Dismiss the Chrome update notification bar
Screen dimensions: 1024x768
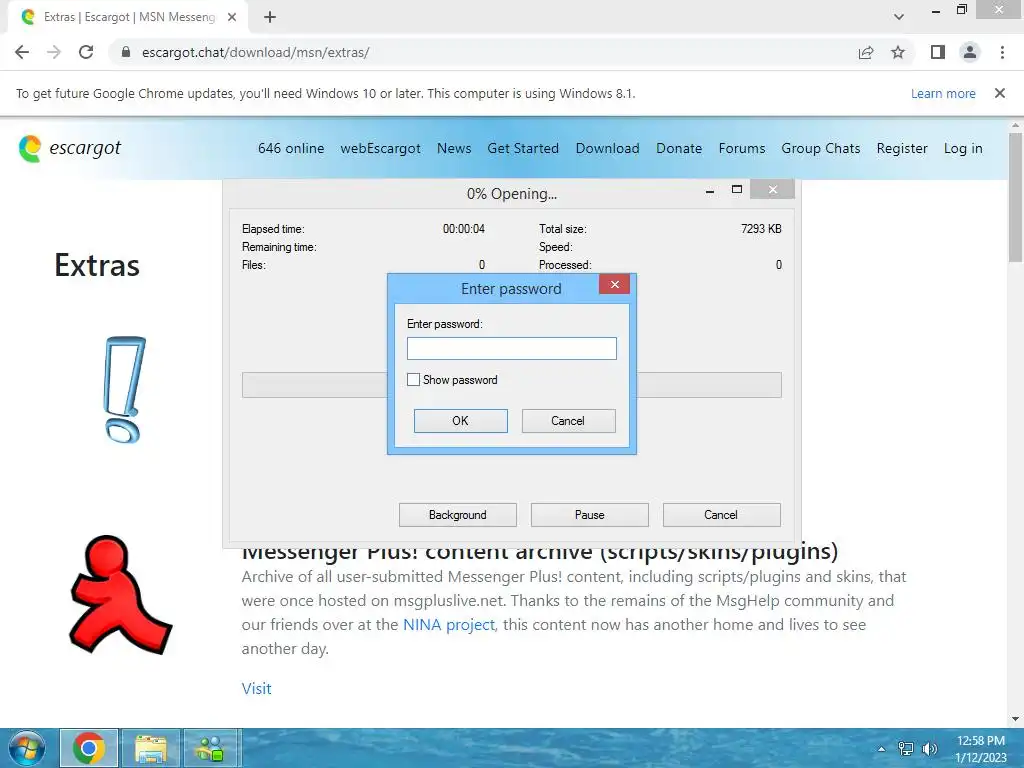click(x=1000, y=93)
